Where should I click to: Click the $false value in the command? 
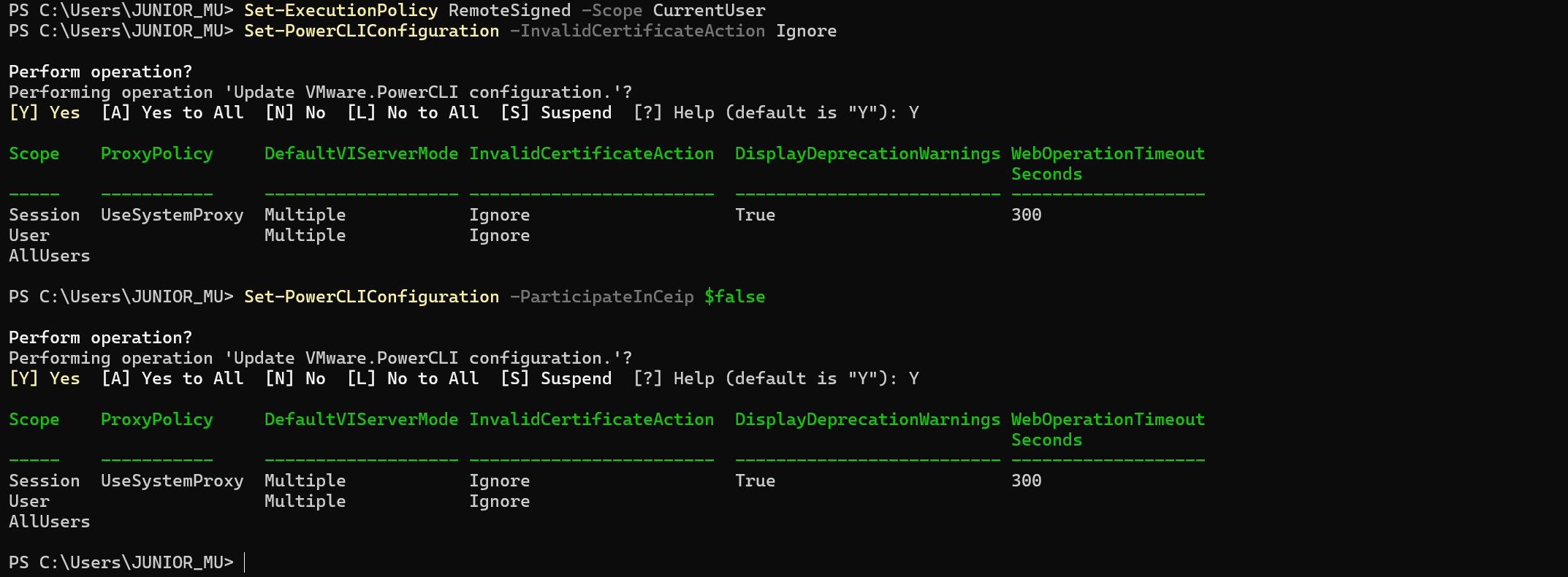[734, 297]
